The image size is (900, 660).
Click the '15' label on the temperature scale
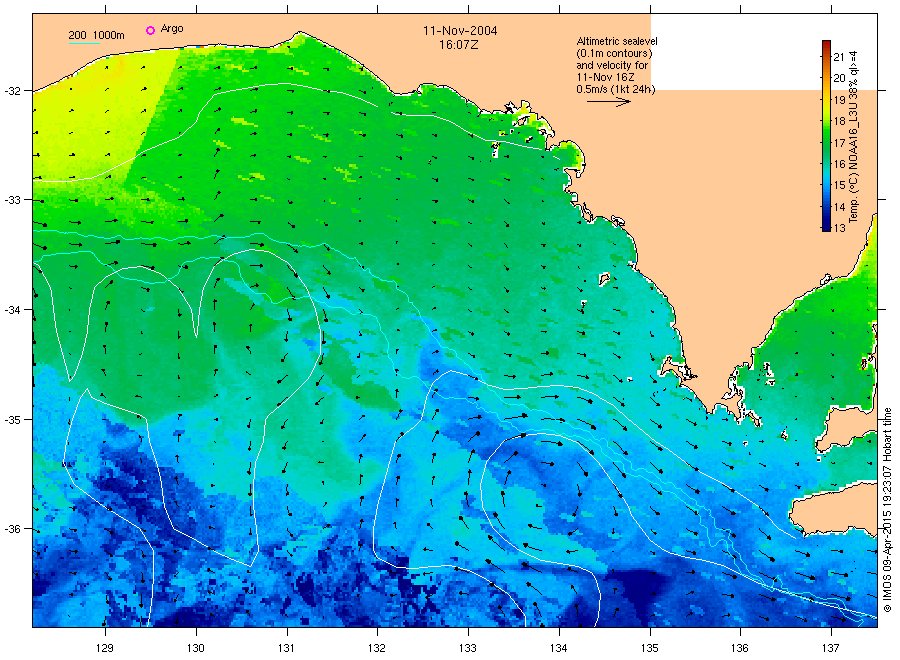839,185
